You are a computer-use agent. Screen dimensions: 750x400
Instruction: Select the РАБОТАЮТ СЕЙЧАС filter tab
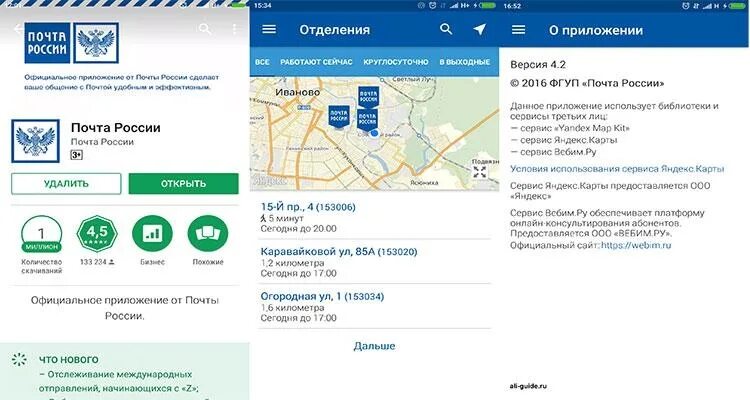click(316, 62)
